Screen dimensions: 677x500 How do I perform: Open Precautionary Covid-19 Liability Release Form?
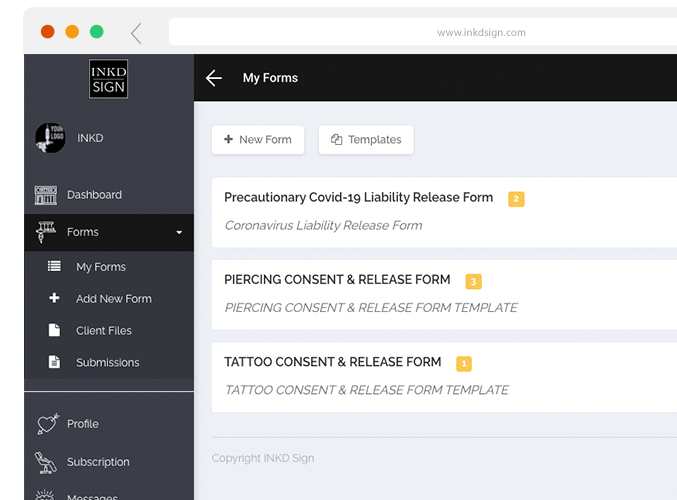click(358, 198)
